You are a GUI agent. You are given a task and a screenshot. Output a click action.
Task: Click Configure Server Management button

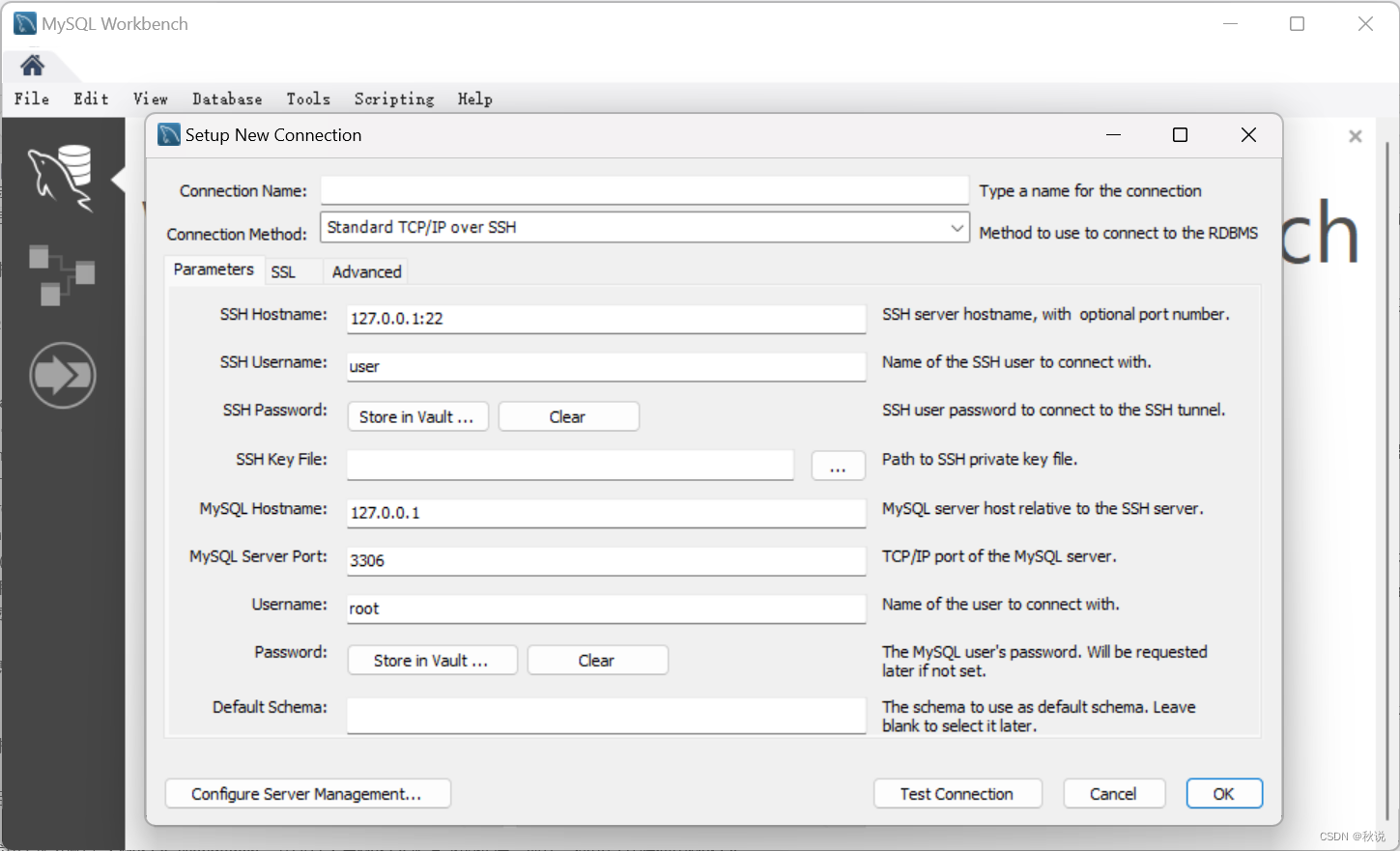(307, 793)
